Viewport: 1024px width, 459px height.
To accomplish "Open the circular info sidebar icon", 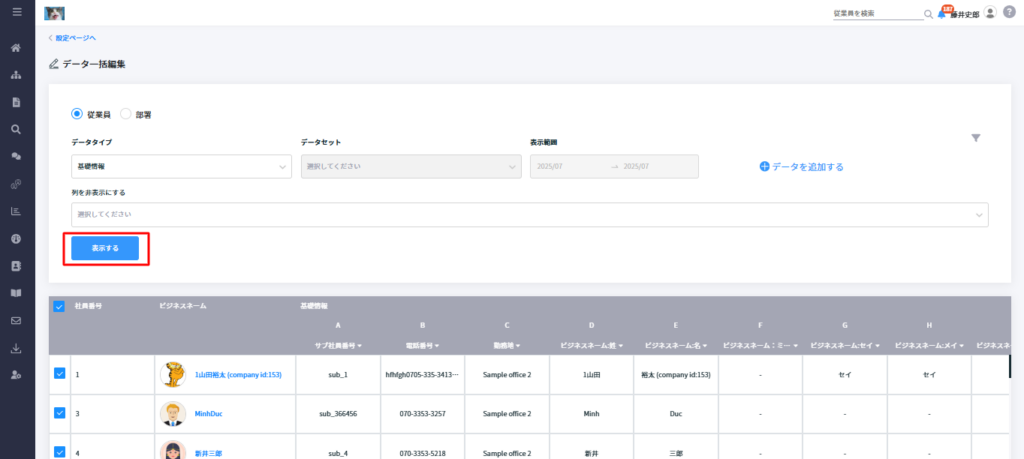I will click(x=17, y=238).
